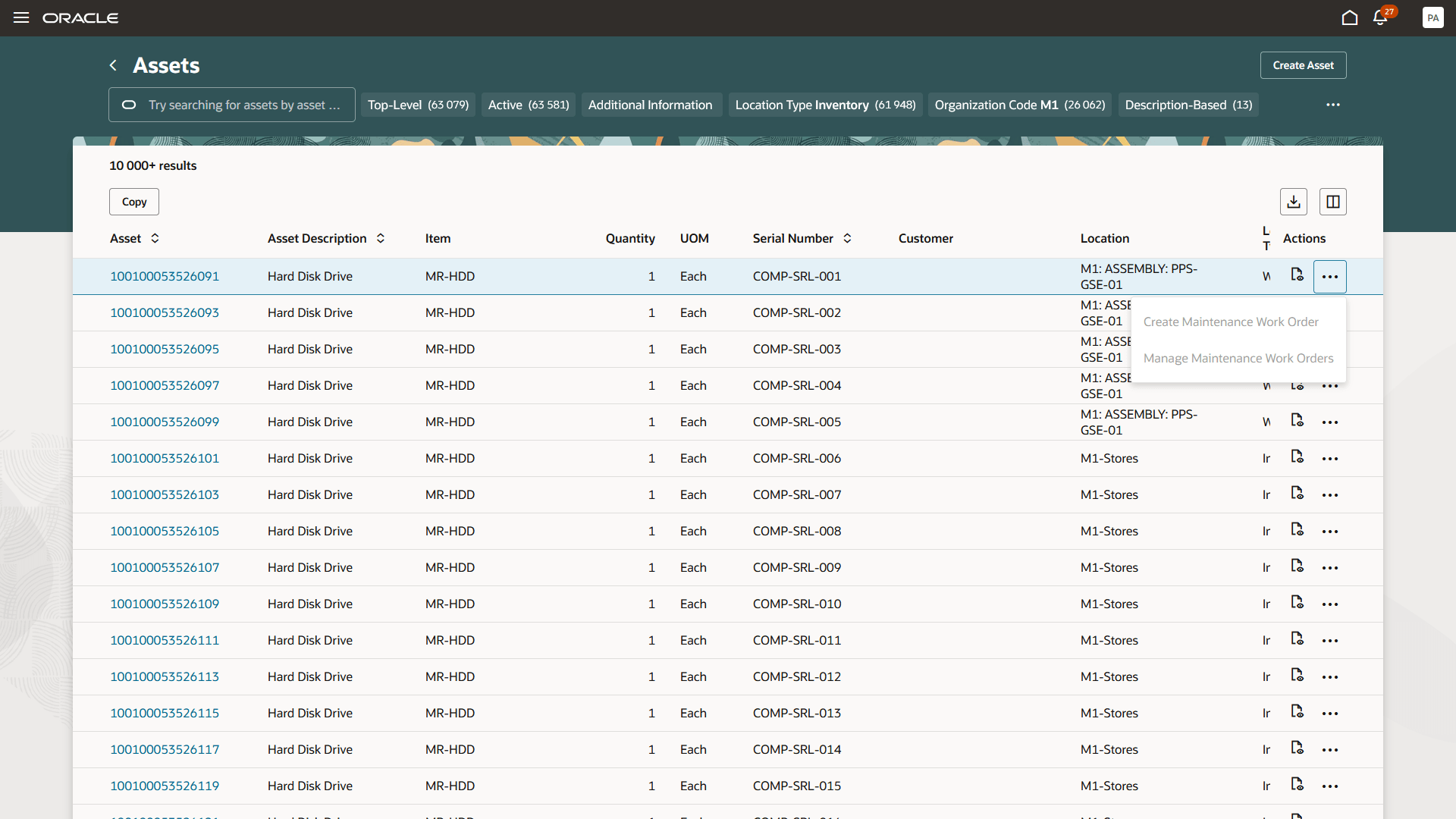Open document icon for COMP-SRL-011 row
This screenshot has height=819, width=1456.
coord(1298,639)
